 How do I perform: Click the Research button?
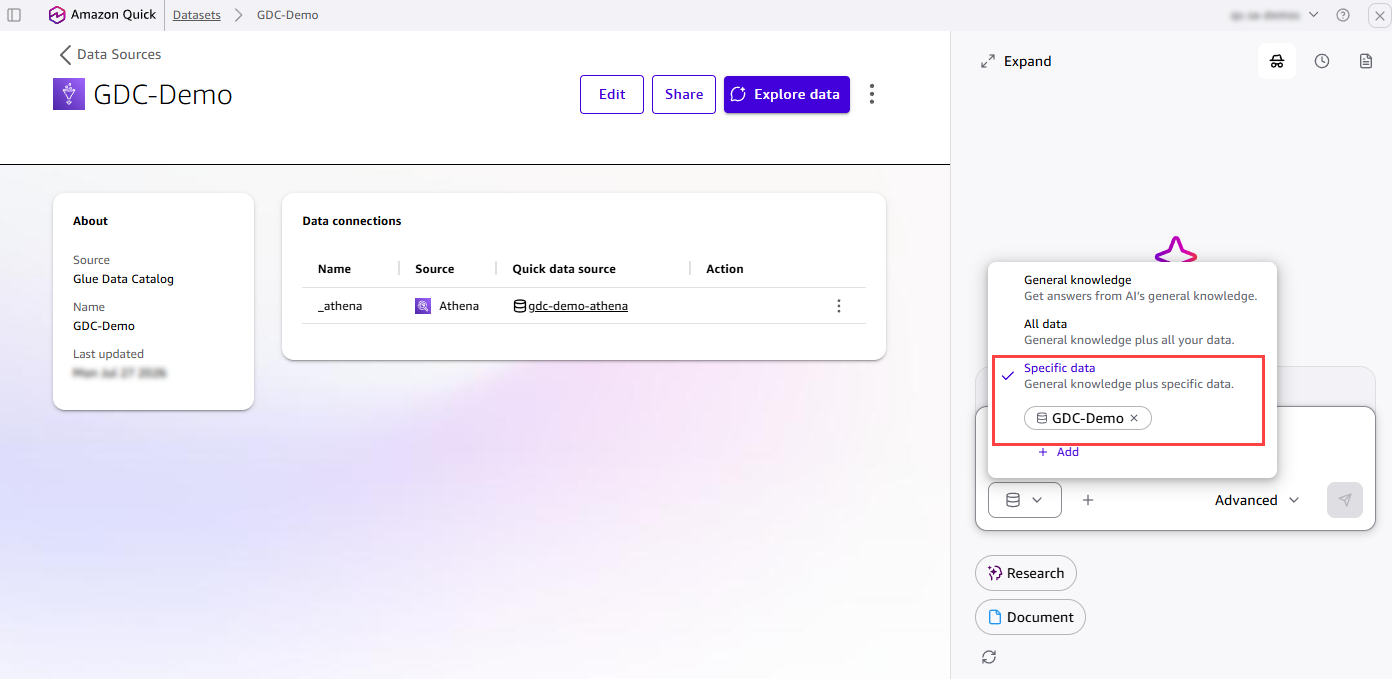click(1026, 573)
